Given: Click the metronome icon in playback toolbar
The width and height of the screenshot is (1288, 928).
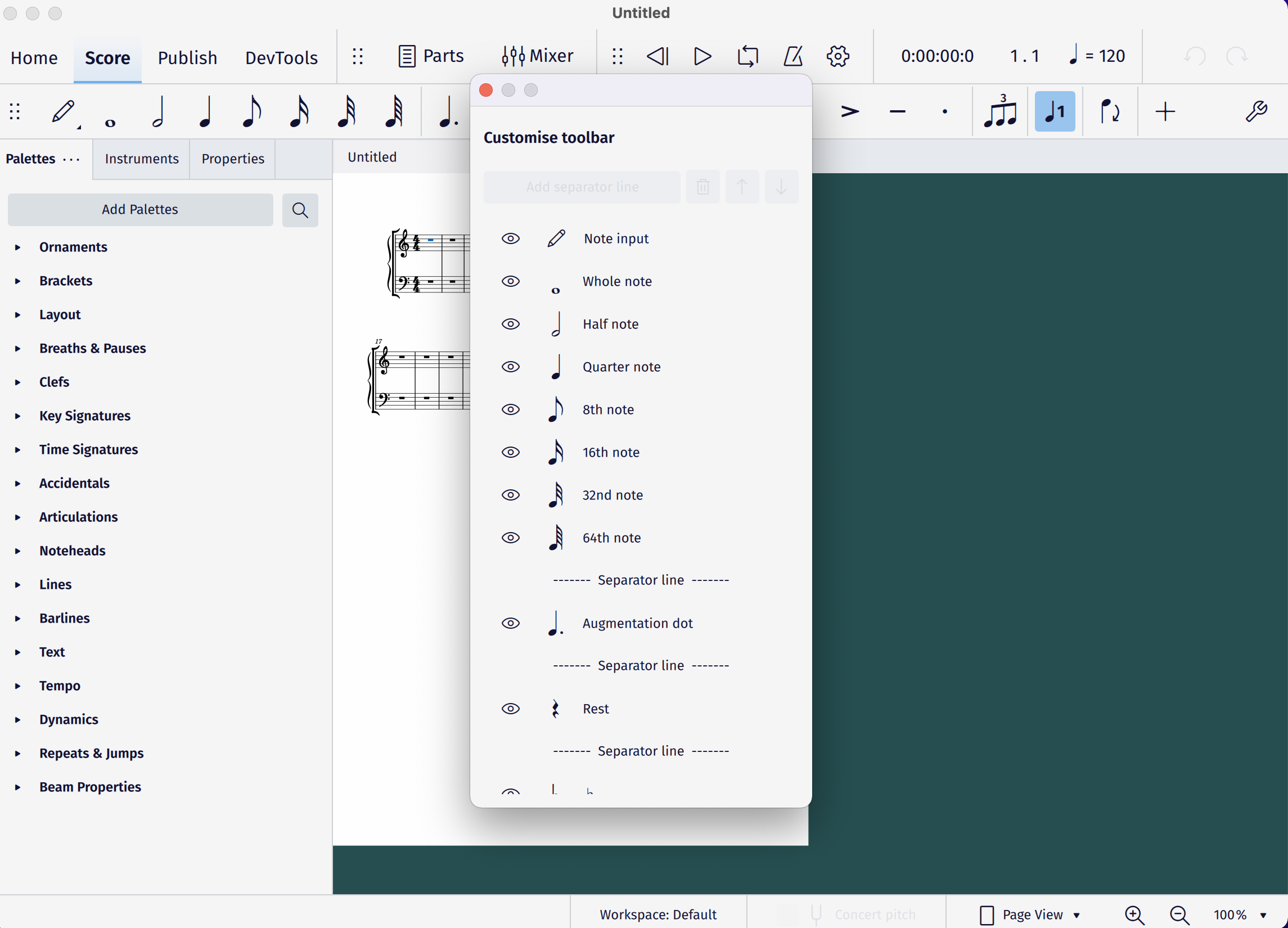Looking at the screenshot, I should [793, 56].
